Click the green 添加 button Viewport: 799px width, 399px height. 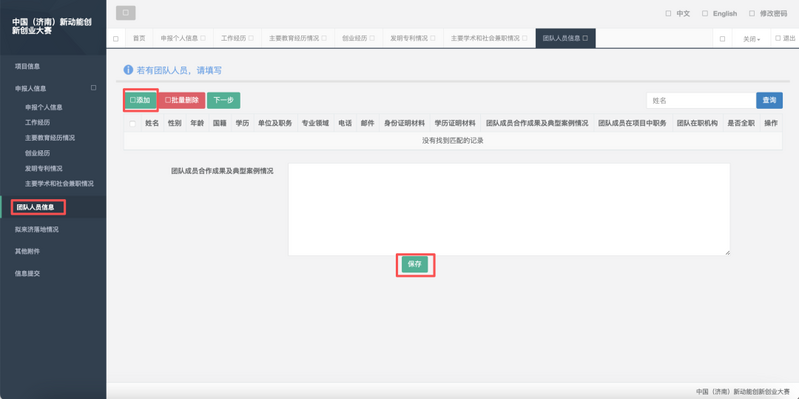click(140, 100)
